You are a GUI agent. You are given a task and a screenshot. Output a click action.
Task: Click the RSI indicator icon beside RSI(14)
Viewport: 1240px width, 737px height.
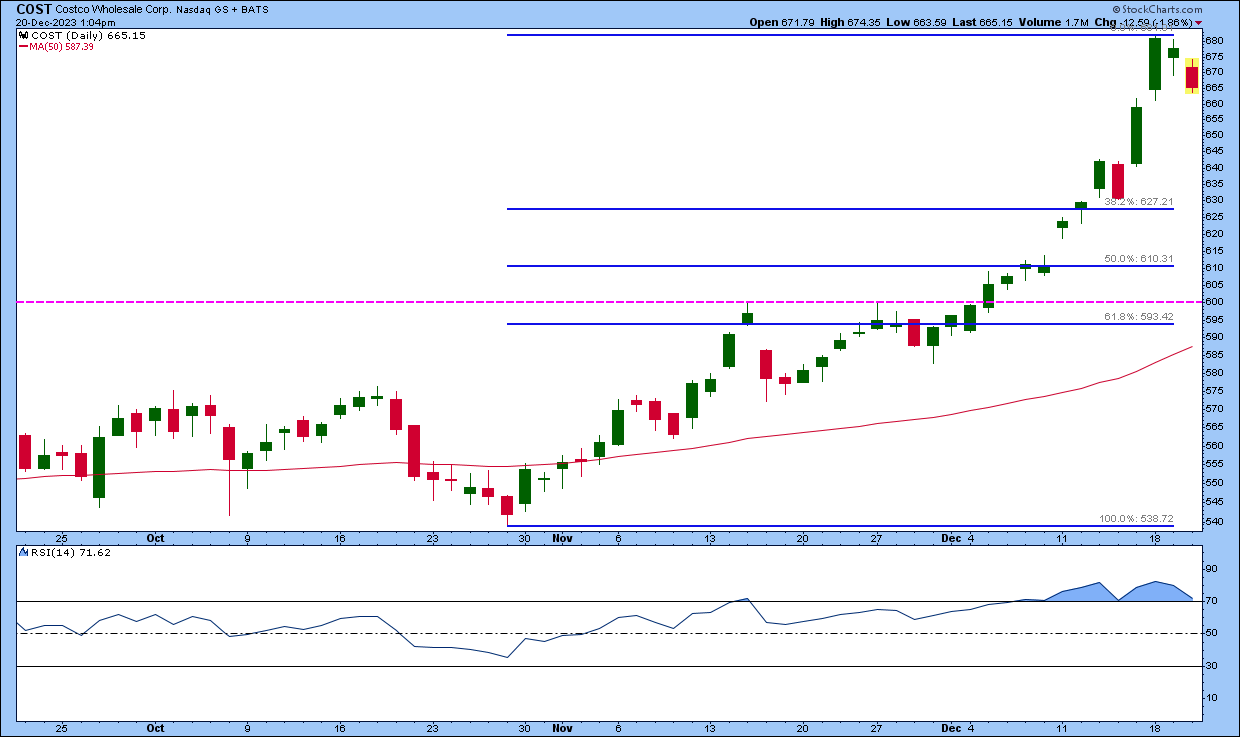pos(22,551)
